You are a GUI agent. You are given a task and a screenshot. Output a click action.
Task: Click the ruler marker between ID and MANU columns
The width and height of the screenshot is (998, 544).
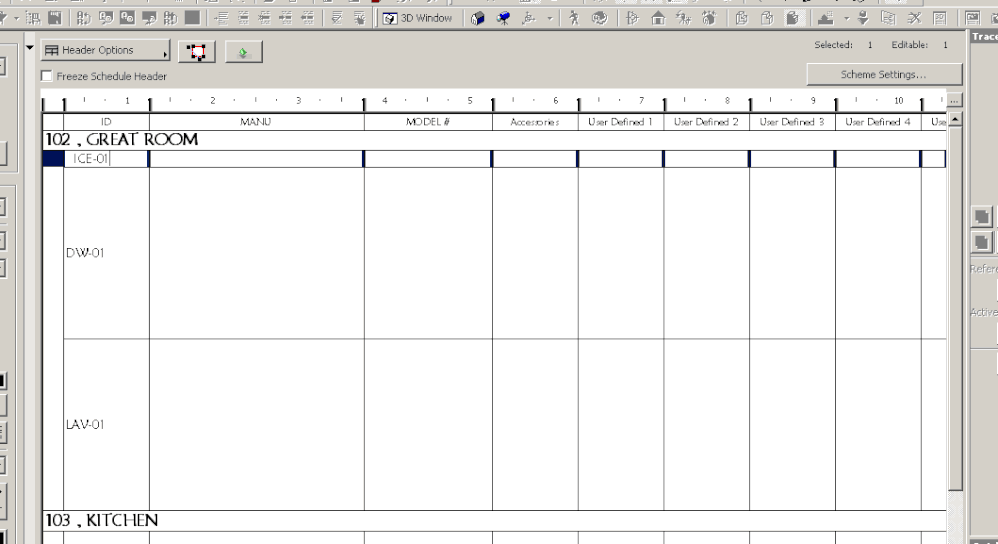[x=150, y=104]
